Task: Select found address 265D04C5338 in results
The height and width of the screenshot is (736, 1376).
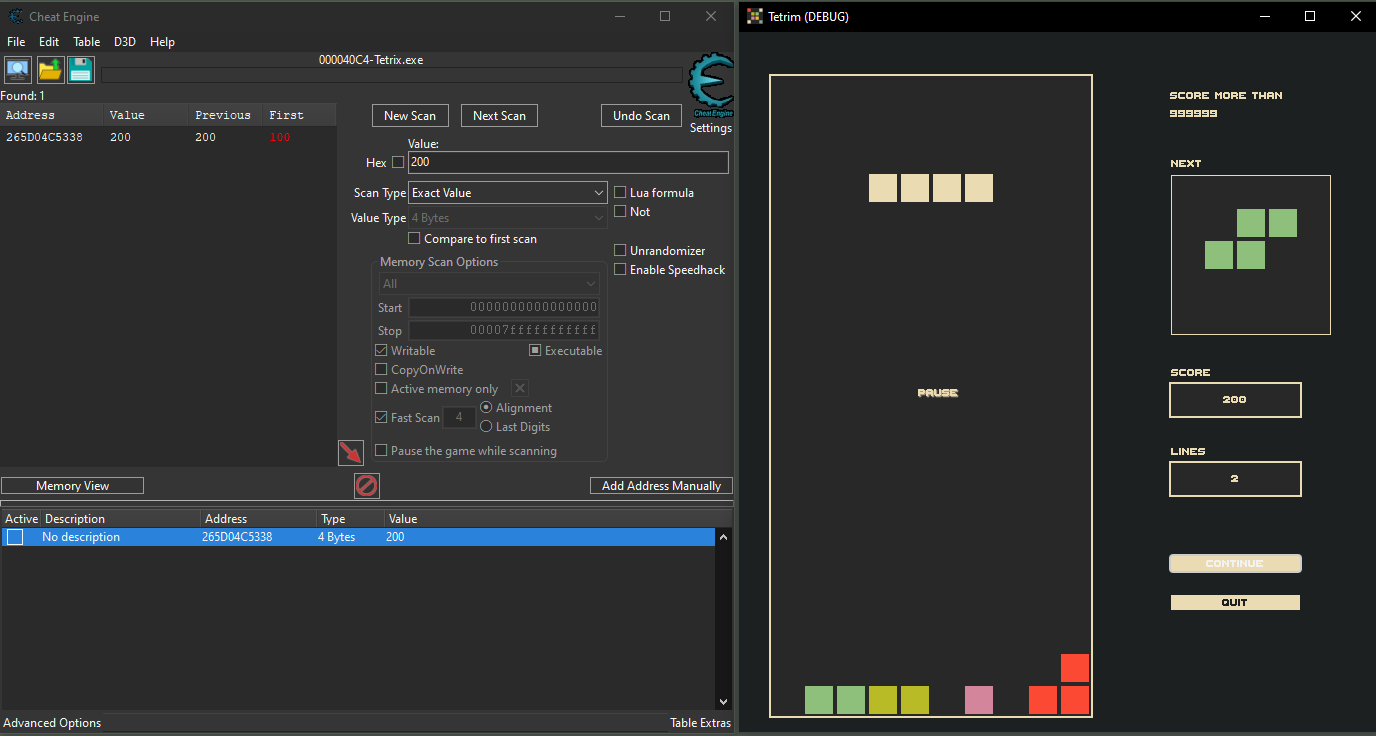Action: pyautogui.click(x=44, y=138)
